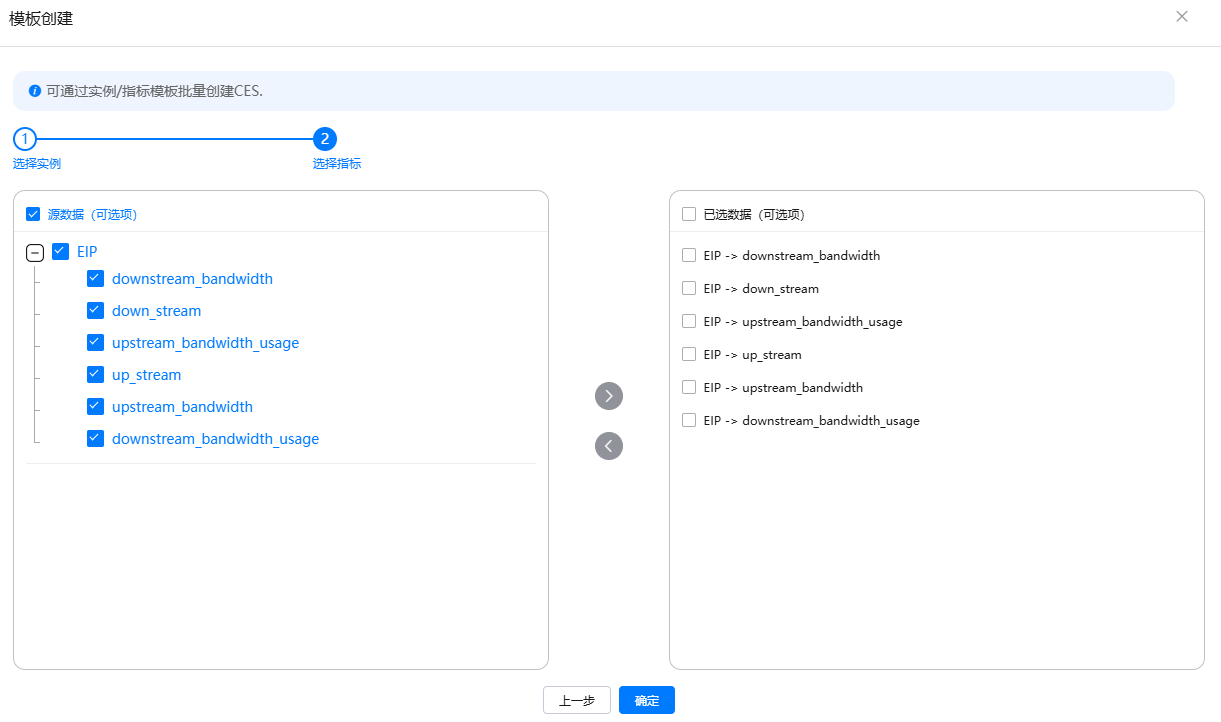Click step 2 选择指标 circle

point(325,139)
